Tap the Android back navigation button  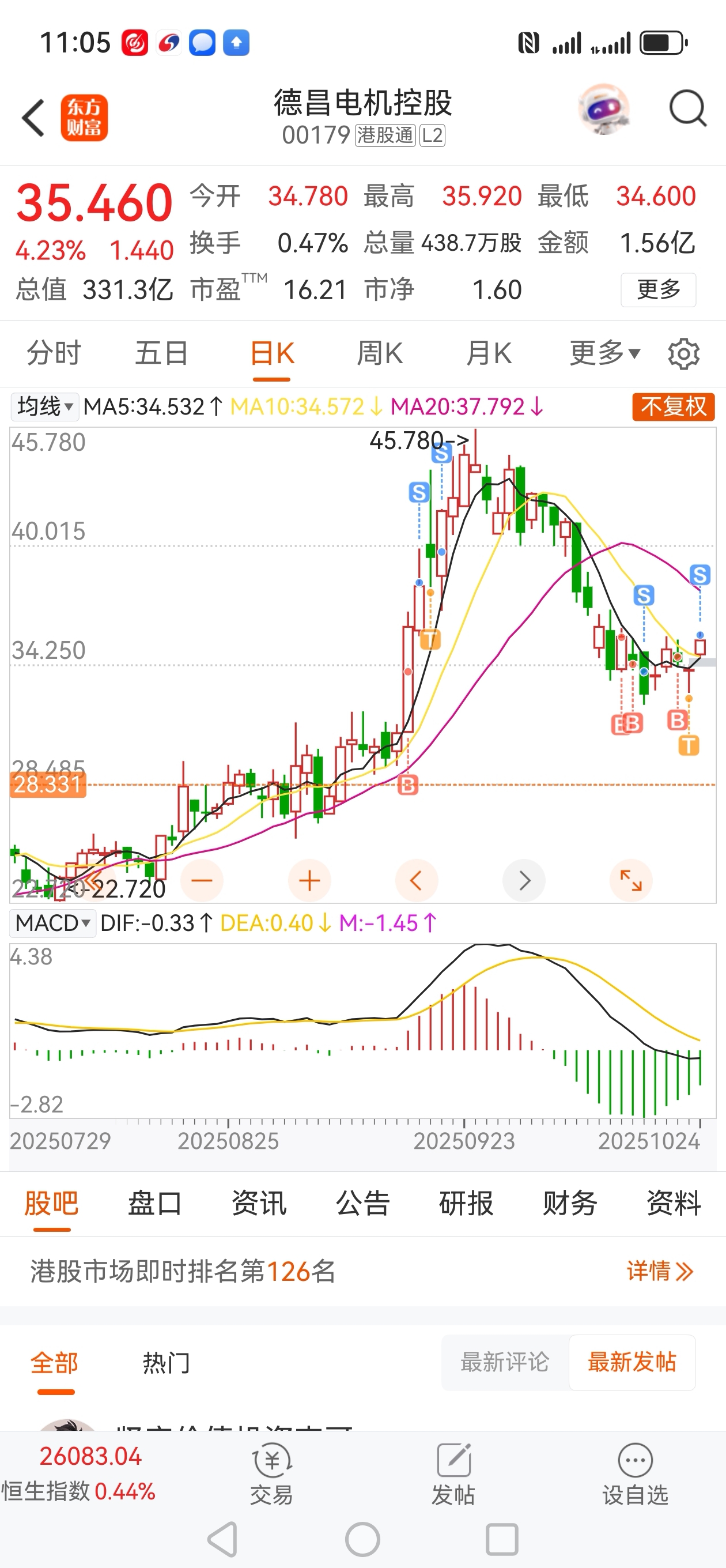223,1540
